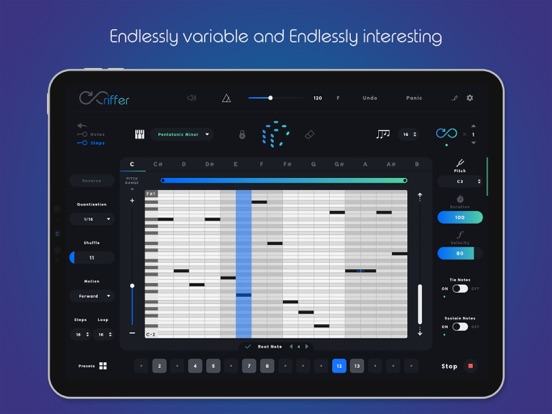Increase Root Note with right arrow
Viewport: 552px width, 414px height.
307,347
